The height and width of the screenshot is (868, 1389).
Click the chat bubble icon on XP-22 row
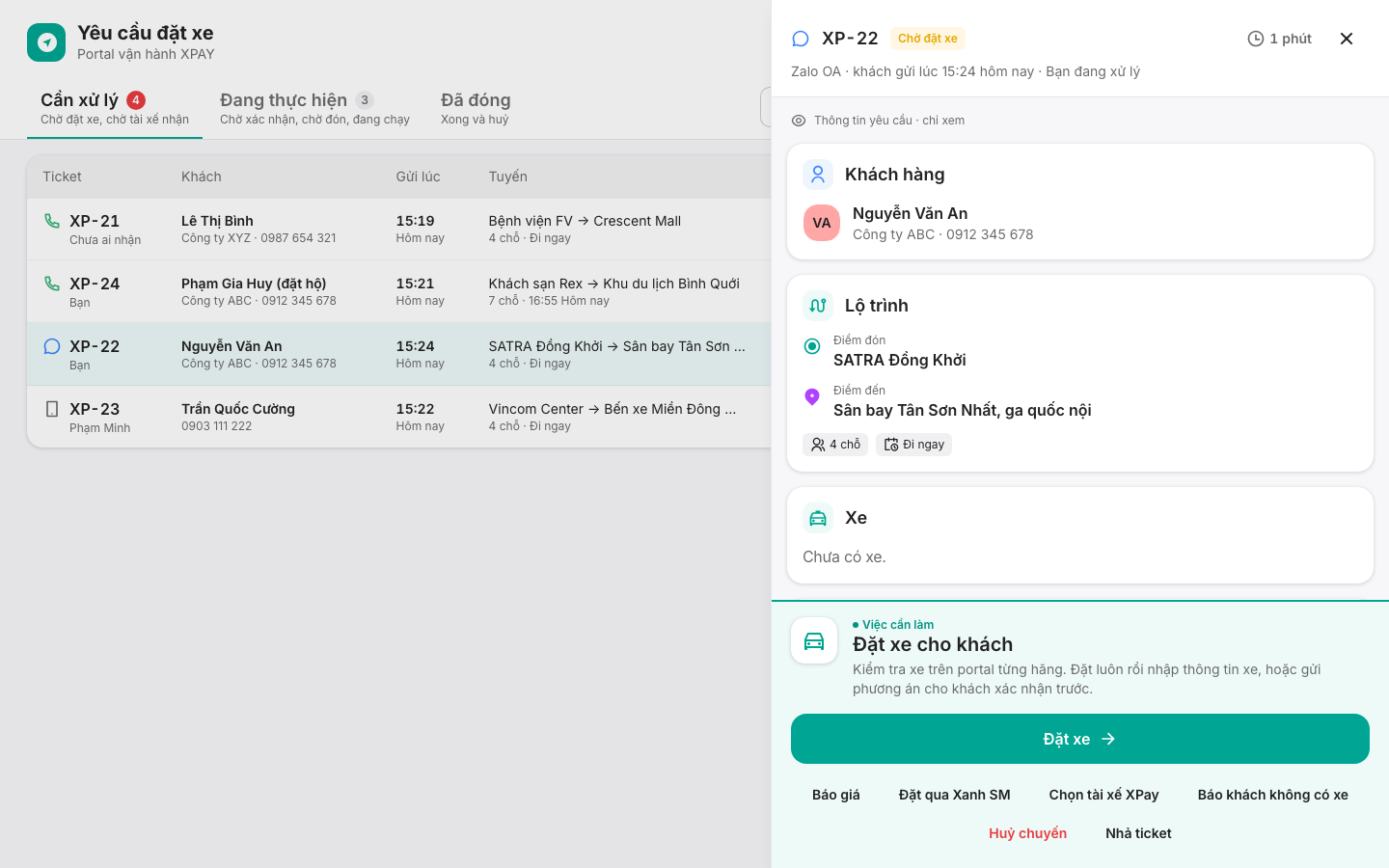(x=52, y=346)
